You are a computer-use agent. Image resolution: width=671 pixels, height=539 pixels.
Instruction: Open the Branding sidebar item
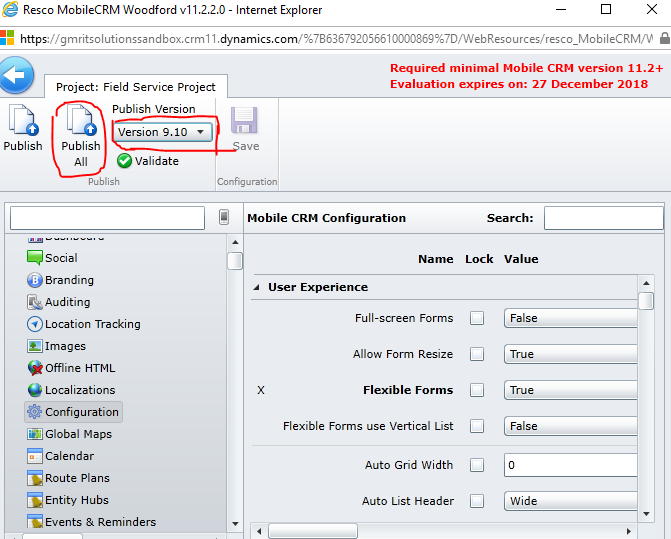(60, 280)
